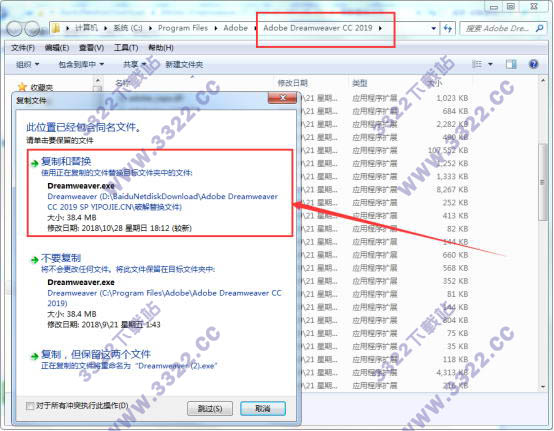This screenshot has width=554, height=431.
Task: Click file list scrollbar up arrow
Action: pyautogui.click(x=542, y=81)
